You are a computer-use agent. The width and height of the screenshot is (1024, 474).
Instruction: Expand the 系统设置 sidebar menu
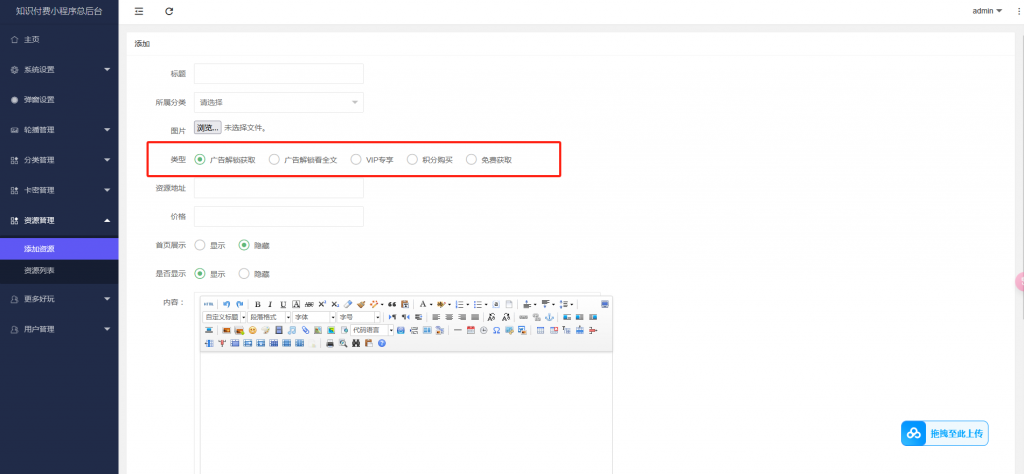(59, 70)
